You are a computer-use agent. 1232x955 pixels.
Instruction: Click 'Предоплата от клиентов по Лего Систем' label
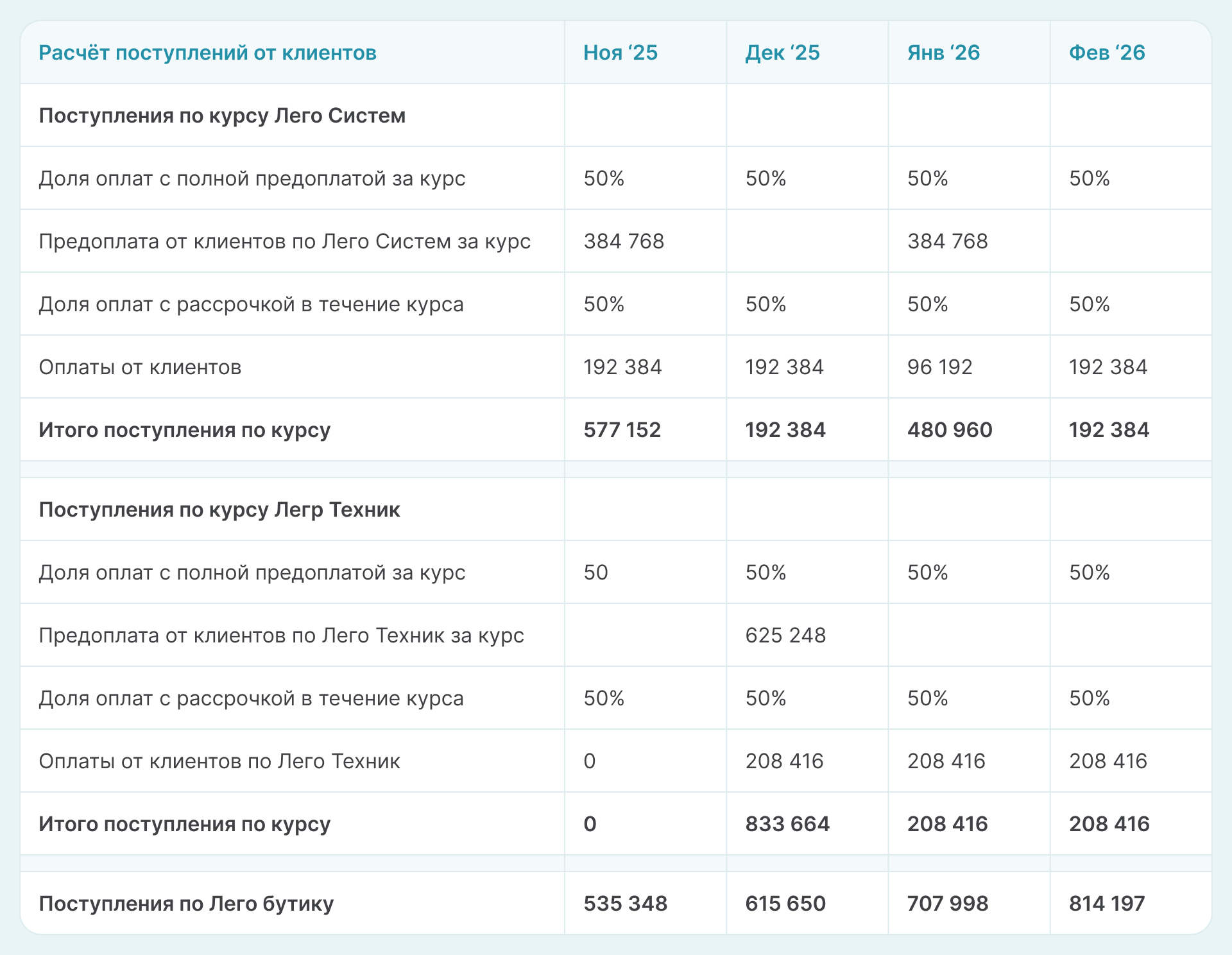click(284, 241)
